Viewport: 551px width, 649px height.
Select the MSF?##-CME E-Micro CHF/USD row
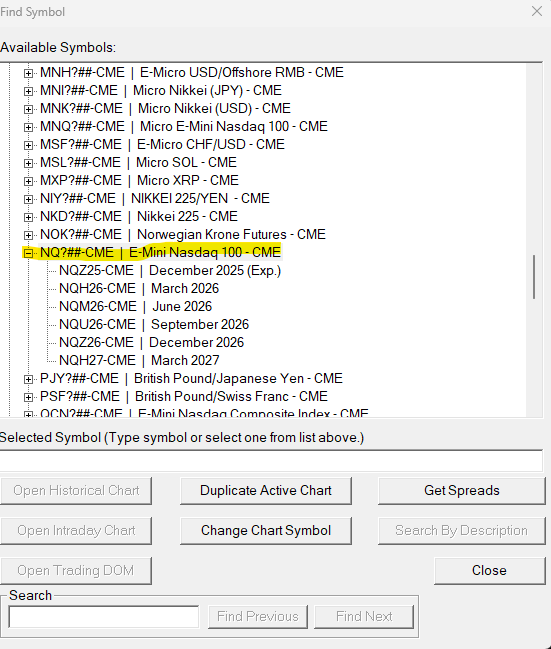pos(163,144)
